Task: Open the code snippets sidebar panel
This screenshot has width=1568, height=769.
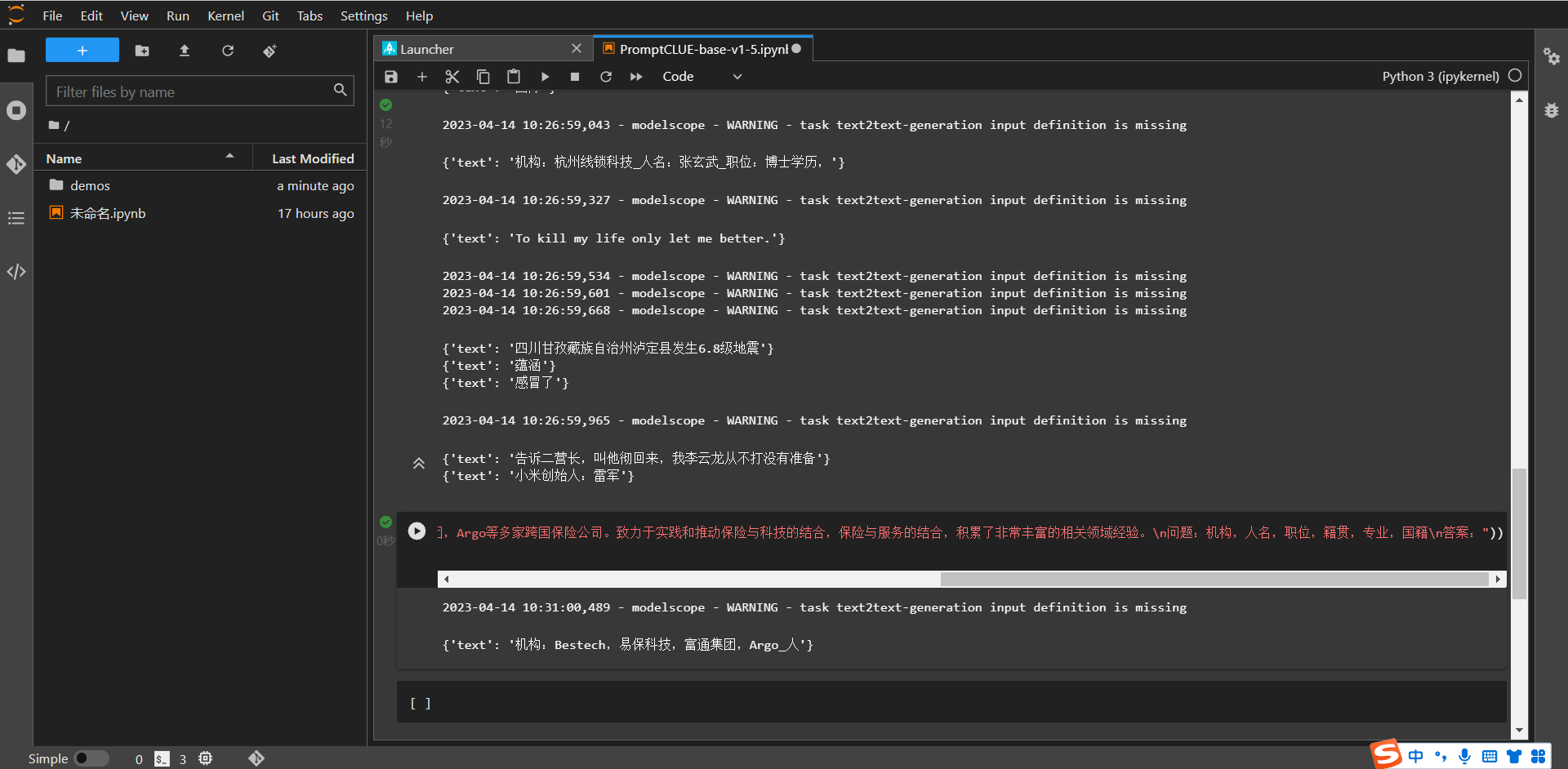Action: [x=16, y=272]
